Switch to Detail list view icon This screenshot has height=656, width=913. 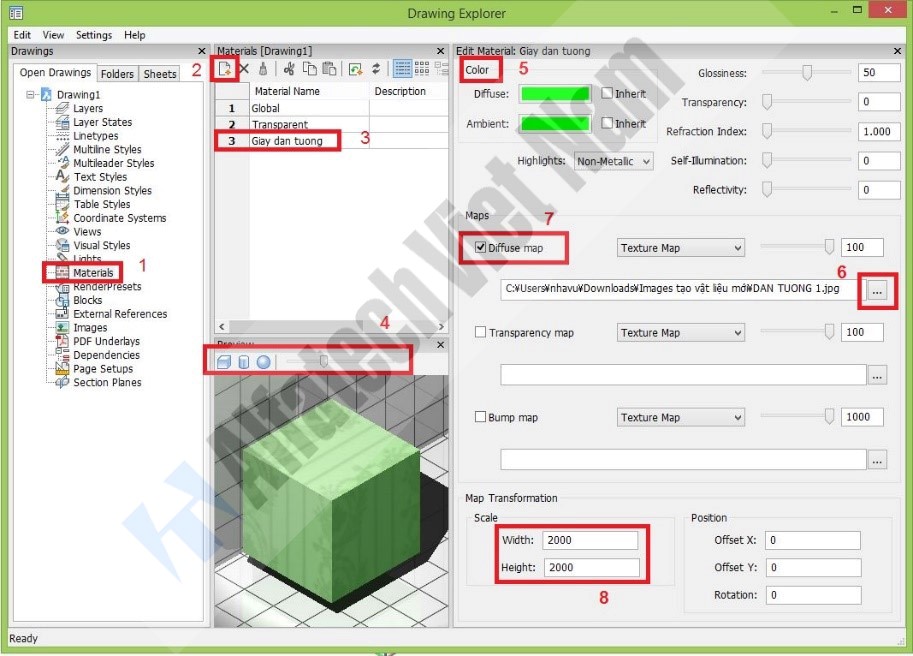coord(403,69)
